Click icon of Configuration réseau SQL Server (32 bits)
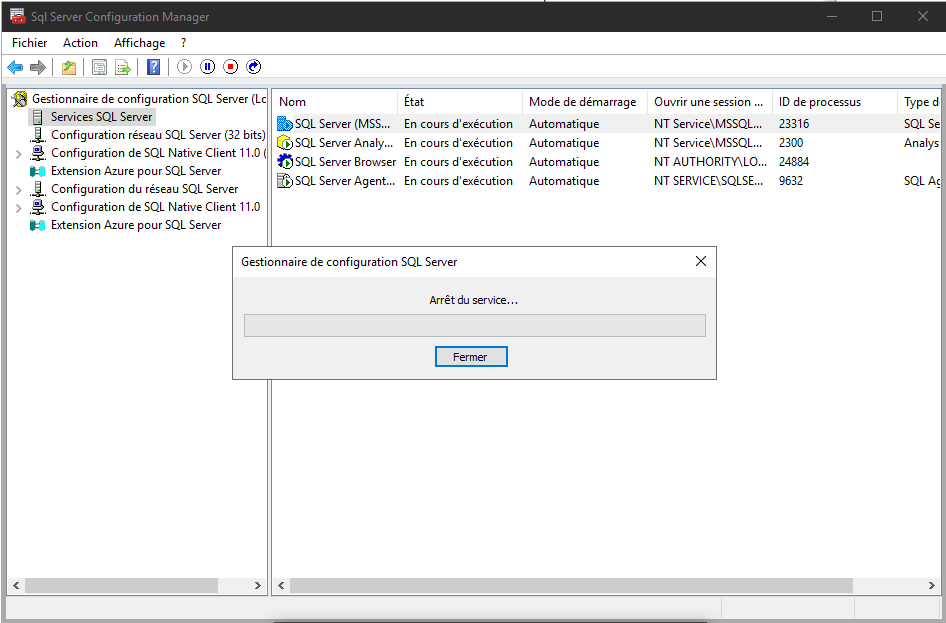 [x=38, y=135]
